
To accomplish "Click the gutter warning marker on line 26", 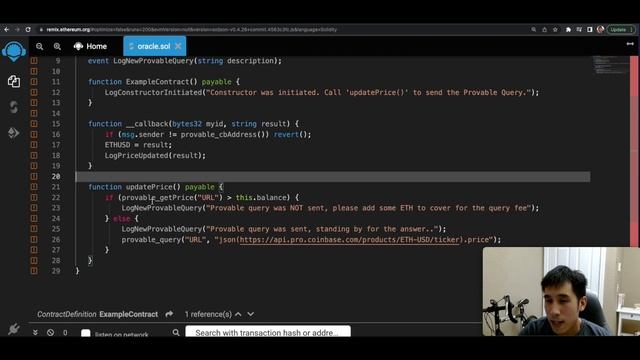I will pos(34,240).
